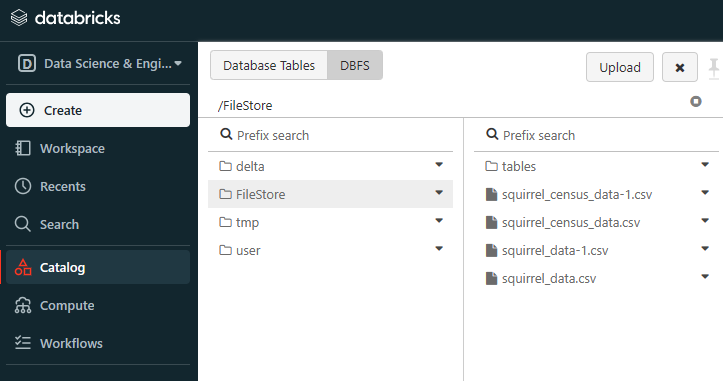Click the Create button
The height and width of the screenshot is (381, 723).
point(98,110)
